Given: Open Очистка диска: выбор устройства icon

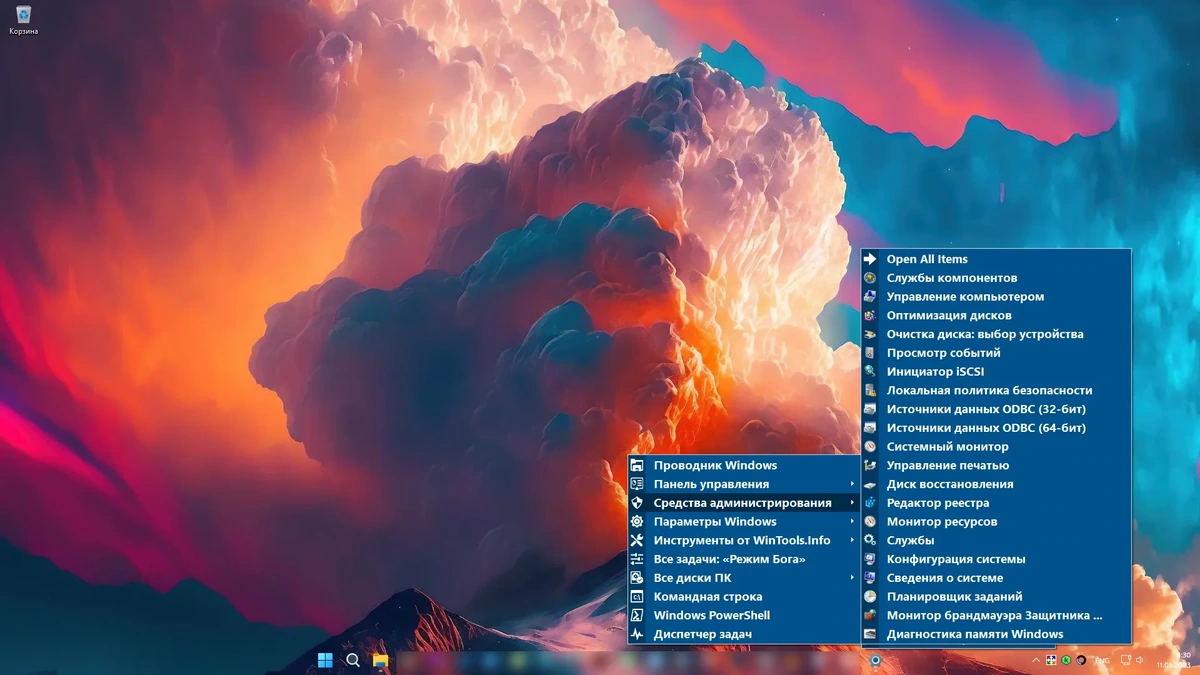Looking at the screenshot, I should click(x=870, y=334).
